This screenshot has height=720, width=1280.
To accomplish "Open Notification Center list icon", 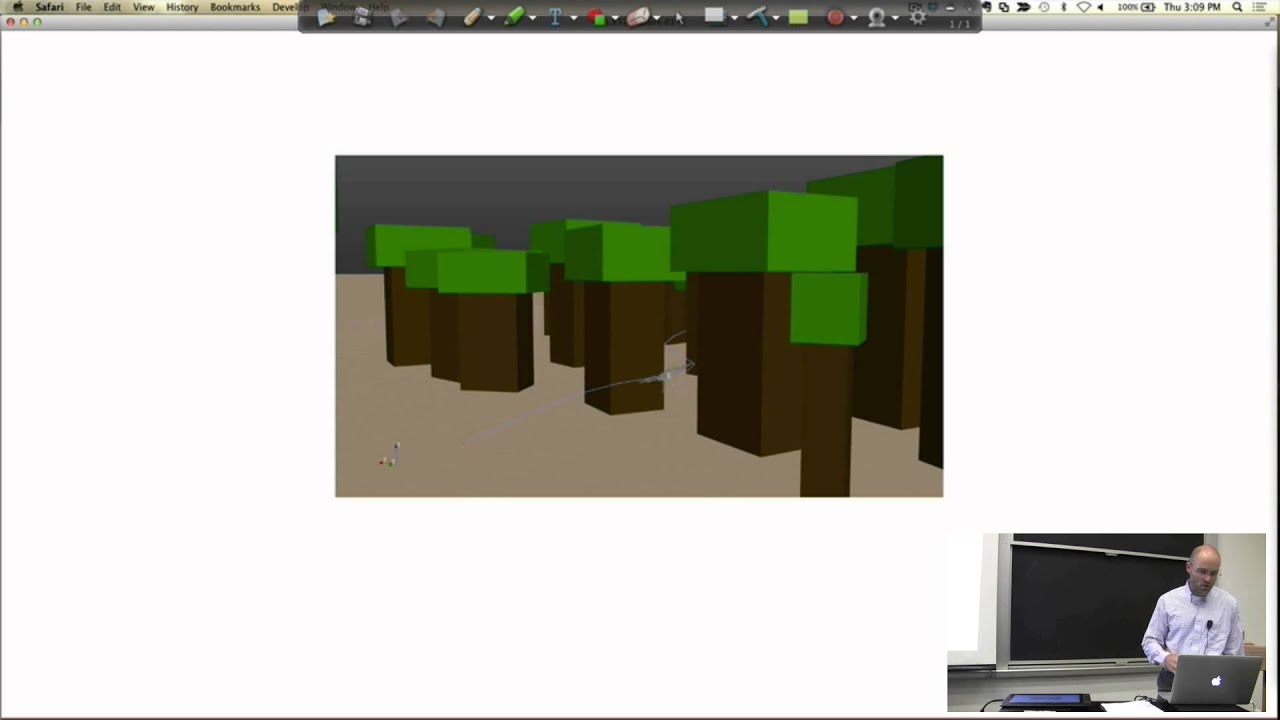I will [x=1261, y=7].
